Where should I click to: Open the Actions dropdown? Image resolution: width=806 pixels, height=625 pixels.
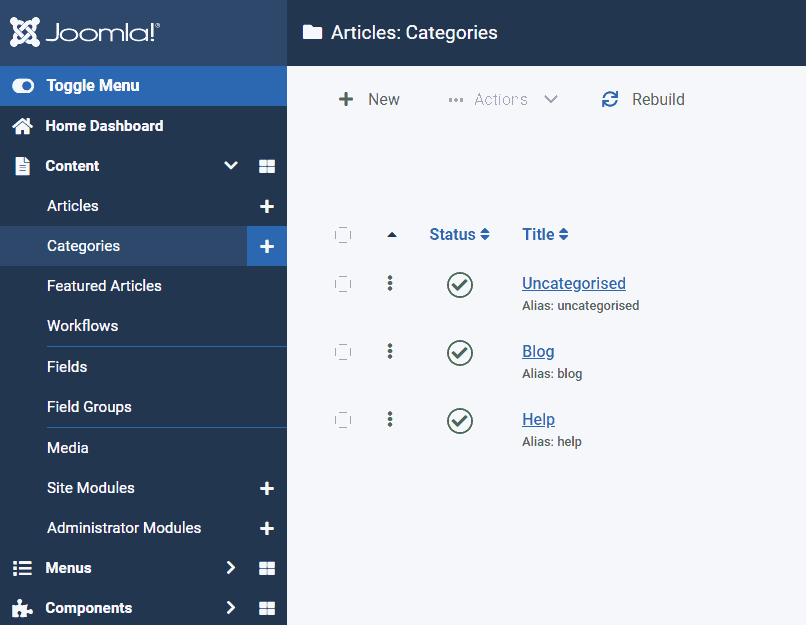tap(503, 99)
